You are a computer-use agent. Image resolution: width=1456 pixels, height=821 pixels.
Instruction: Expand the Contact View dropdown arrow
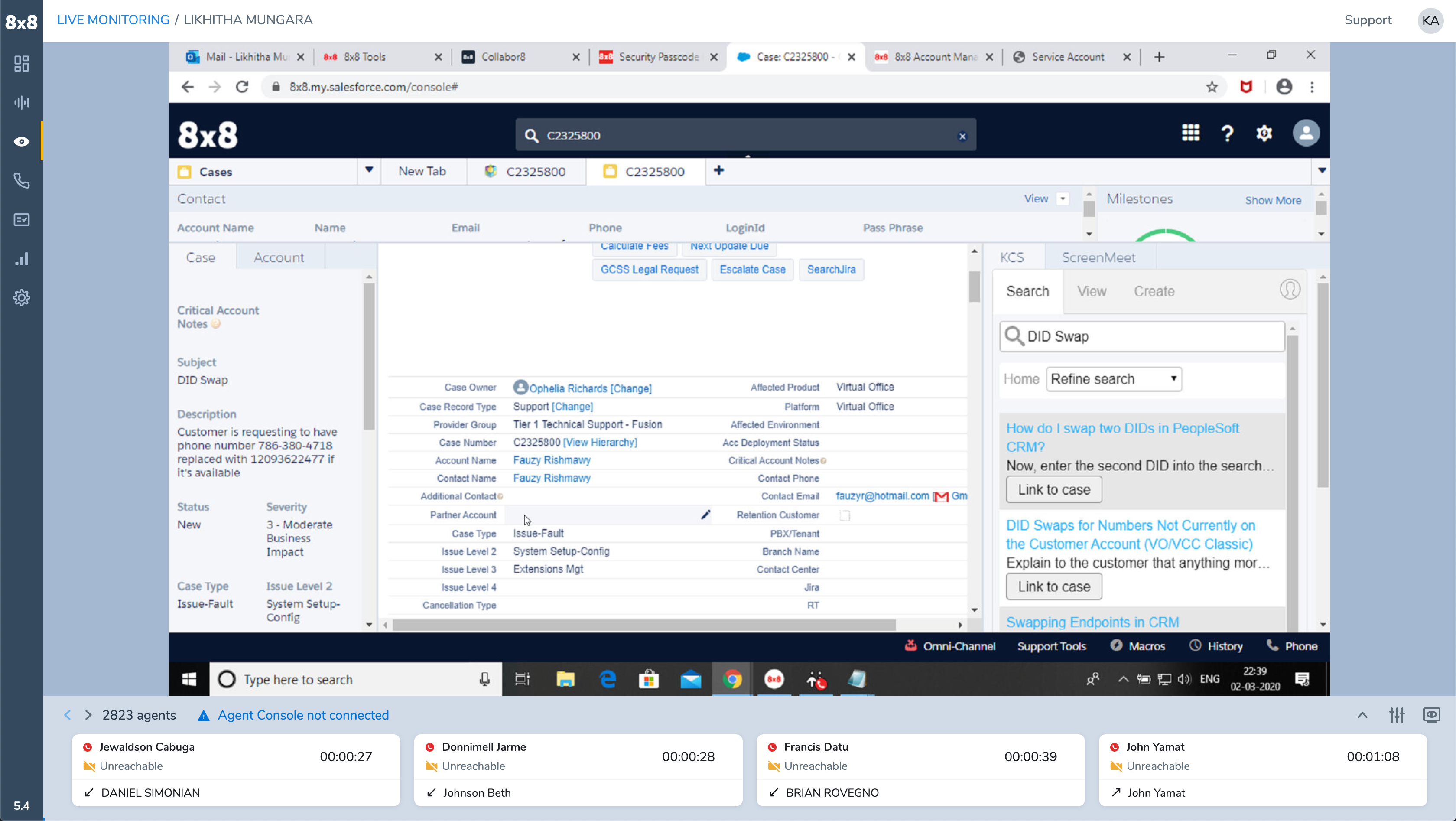point(1063,199)
